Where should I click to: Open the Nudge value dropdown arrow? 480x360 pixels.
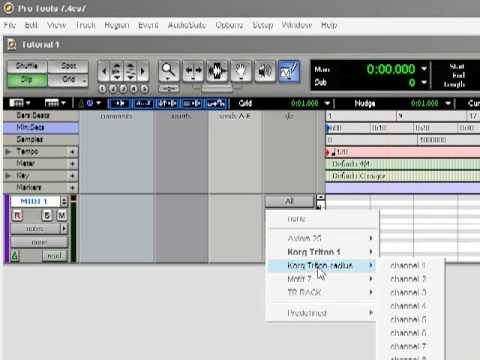click(x=448, y=103)
